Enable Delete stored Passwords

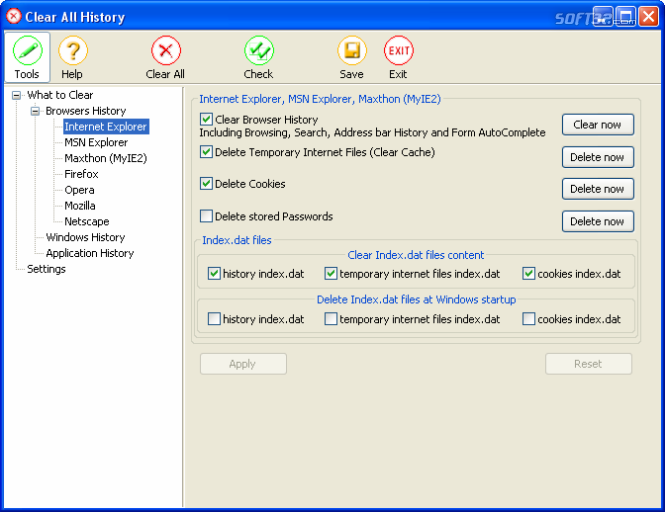(206, 216)
